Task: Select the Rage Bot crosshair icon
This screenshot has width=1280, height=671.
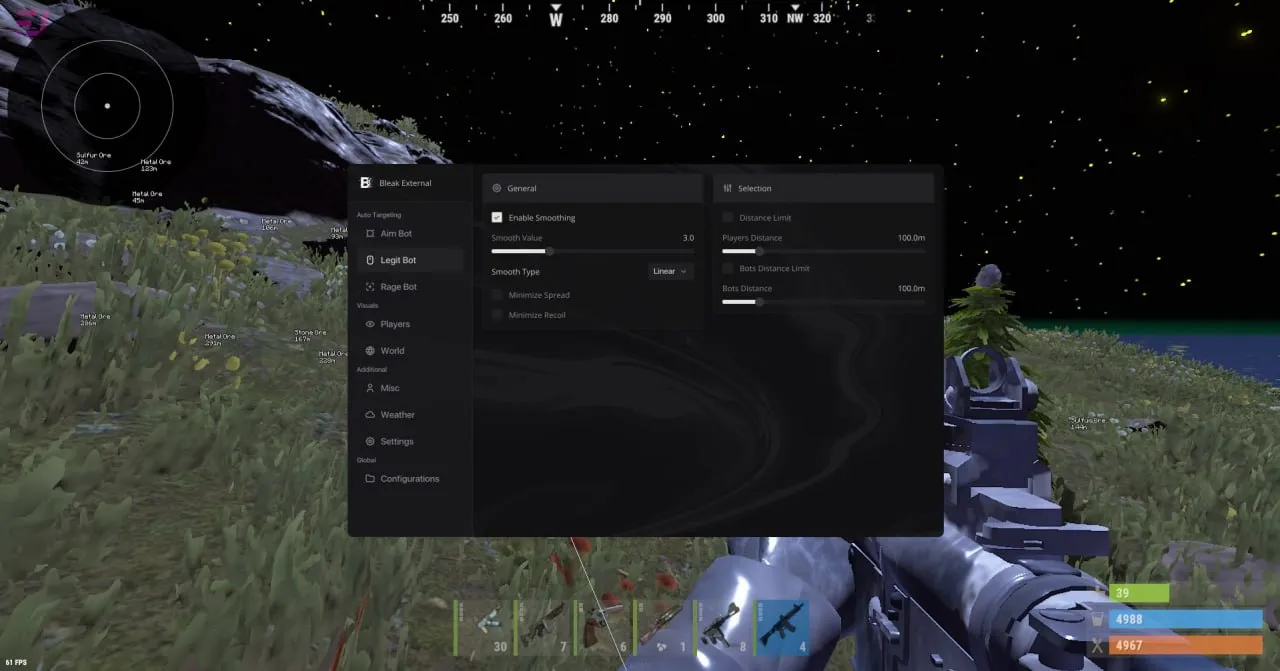Action: click(x=370, y=287)
